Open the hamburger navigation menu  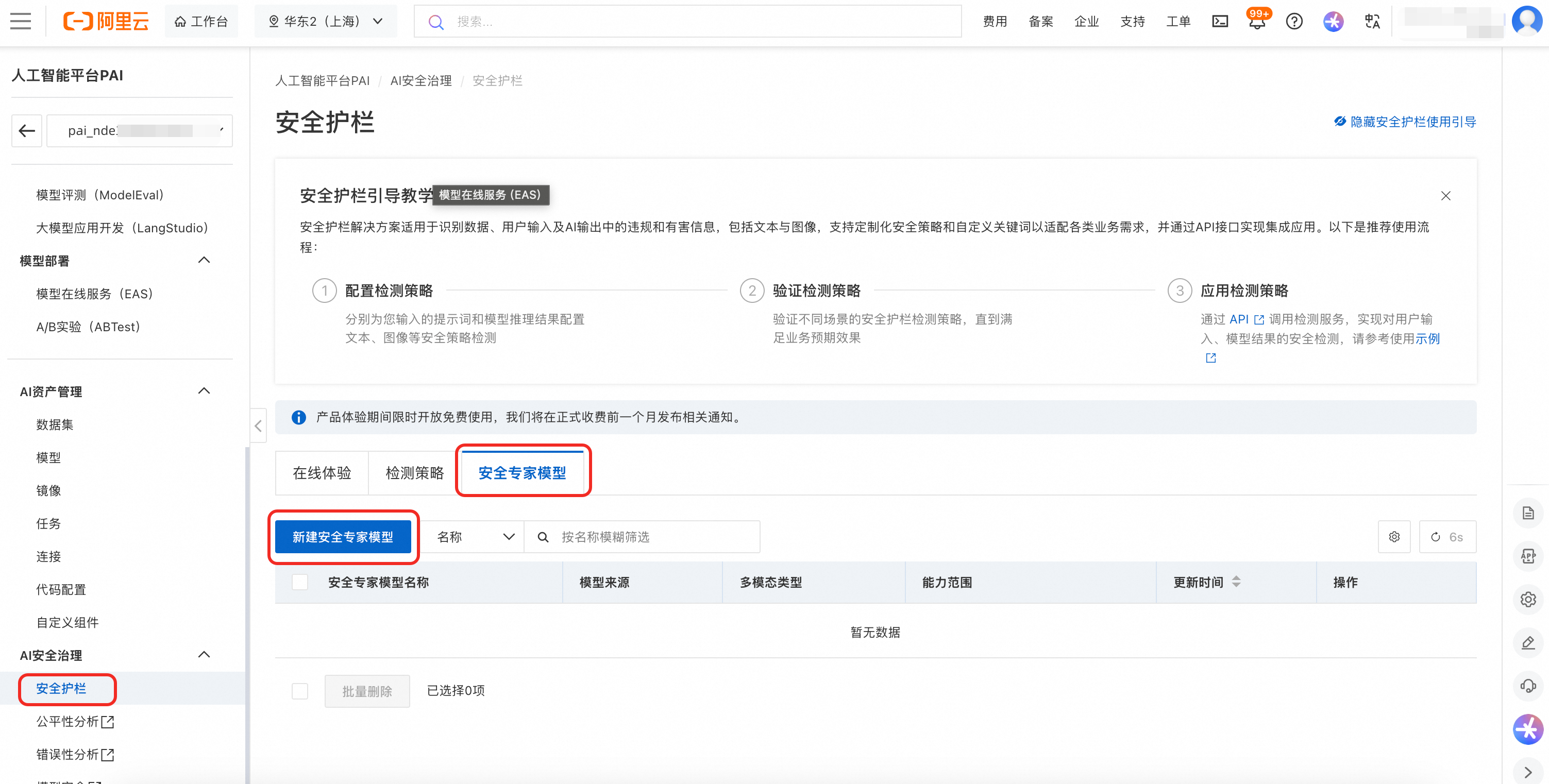coord(21,22)
